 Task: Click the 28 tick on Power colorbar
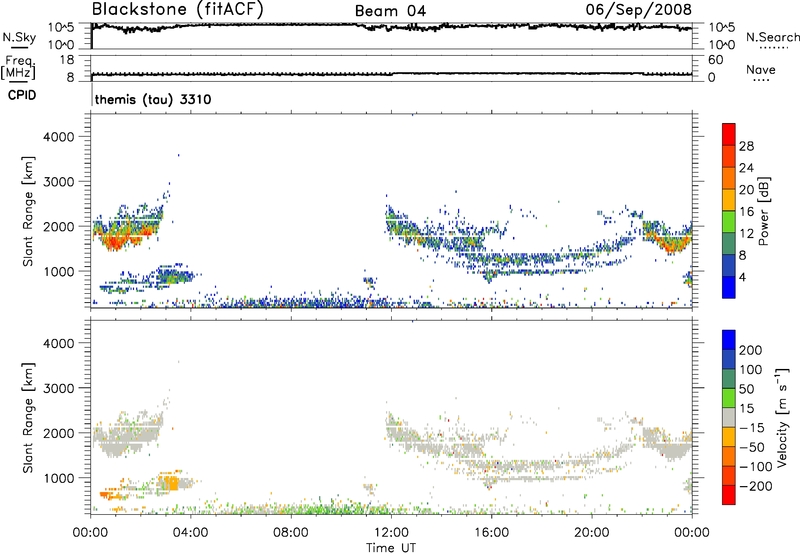[746, 146]
